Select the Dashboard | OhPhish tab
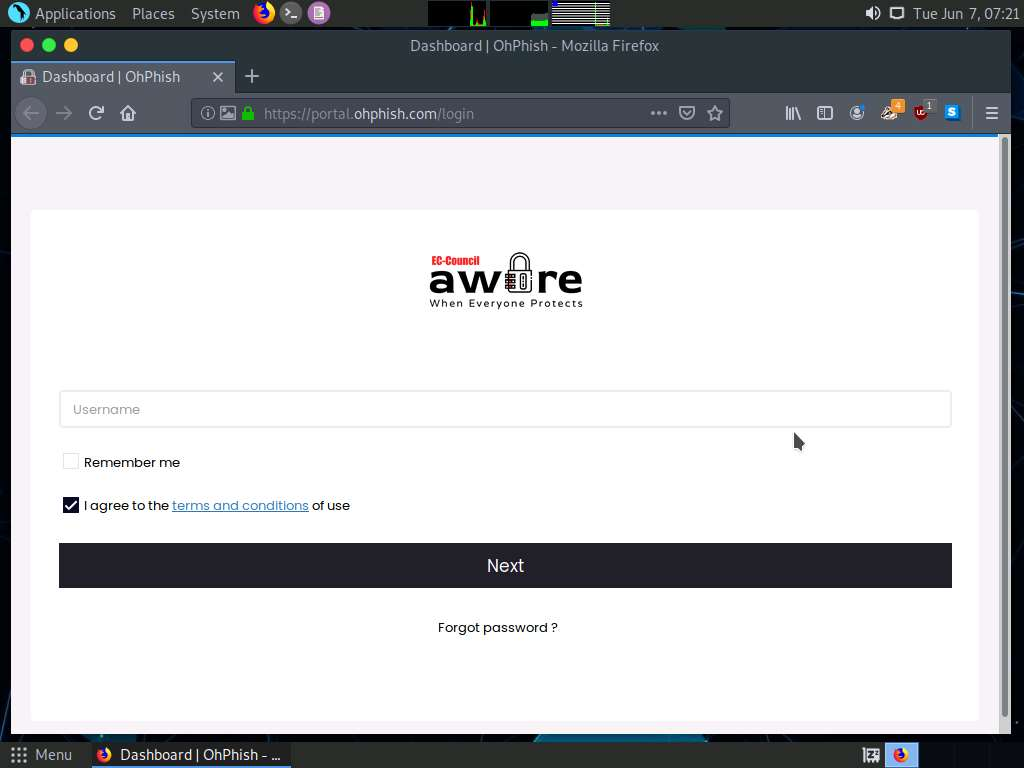The image size is (1024, 768). pyautogui.click(x=123, y=77)
